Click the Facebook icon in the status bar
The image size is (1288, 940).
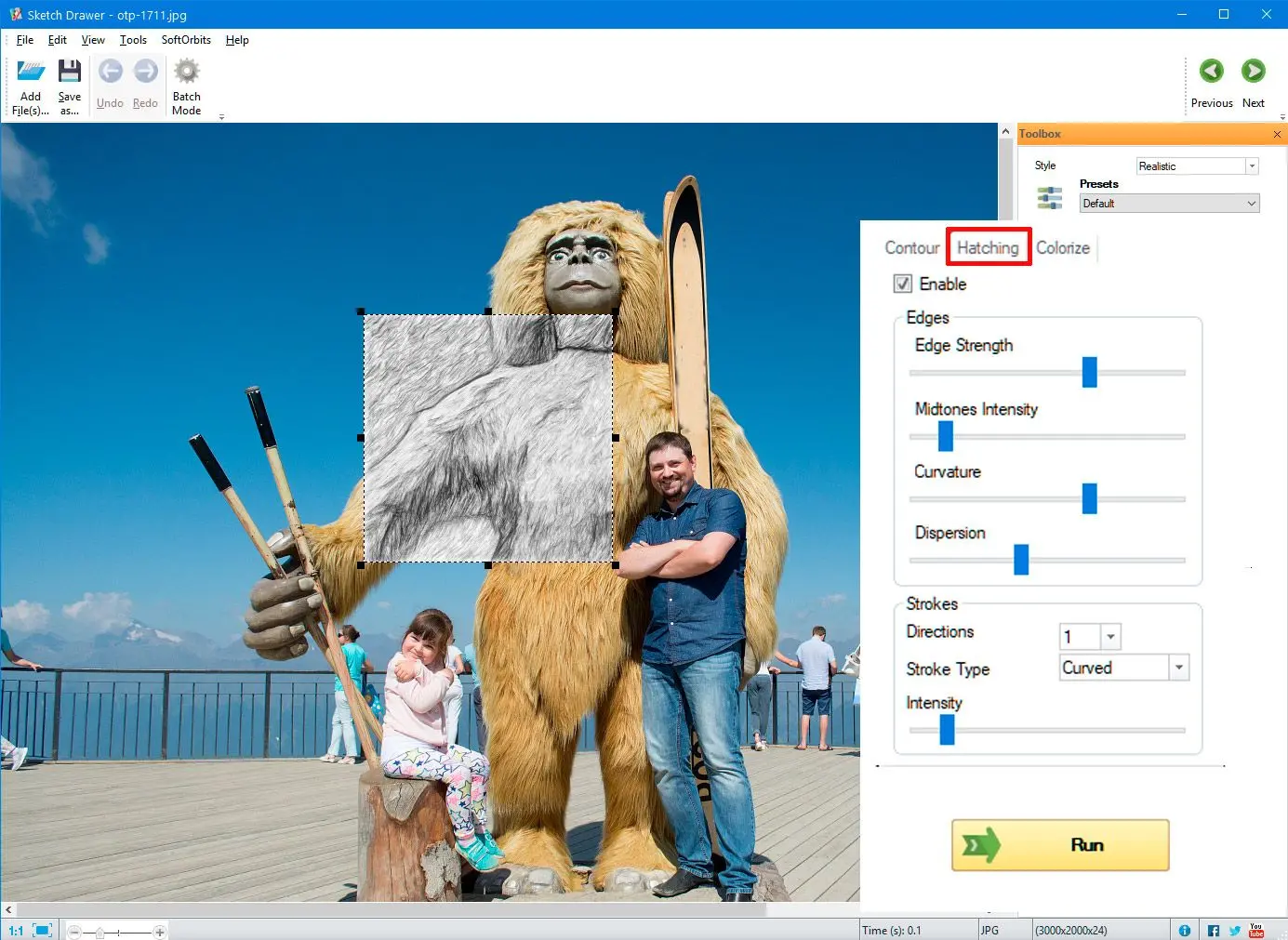(1214, 930)
